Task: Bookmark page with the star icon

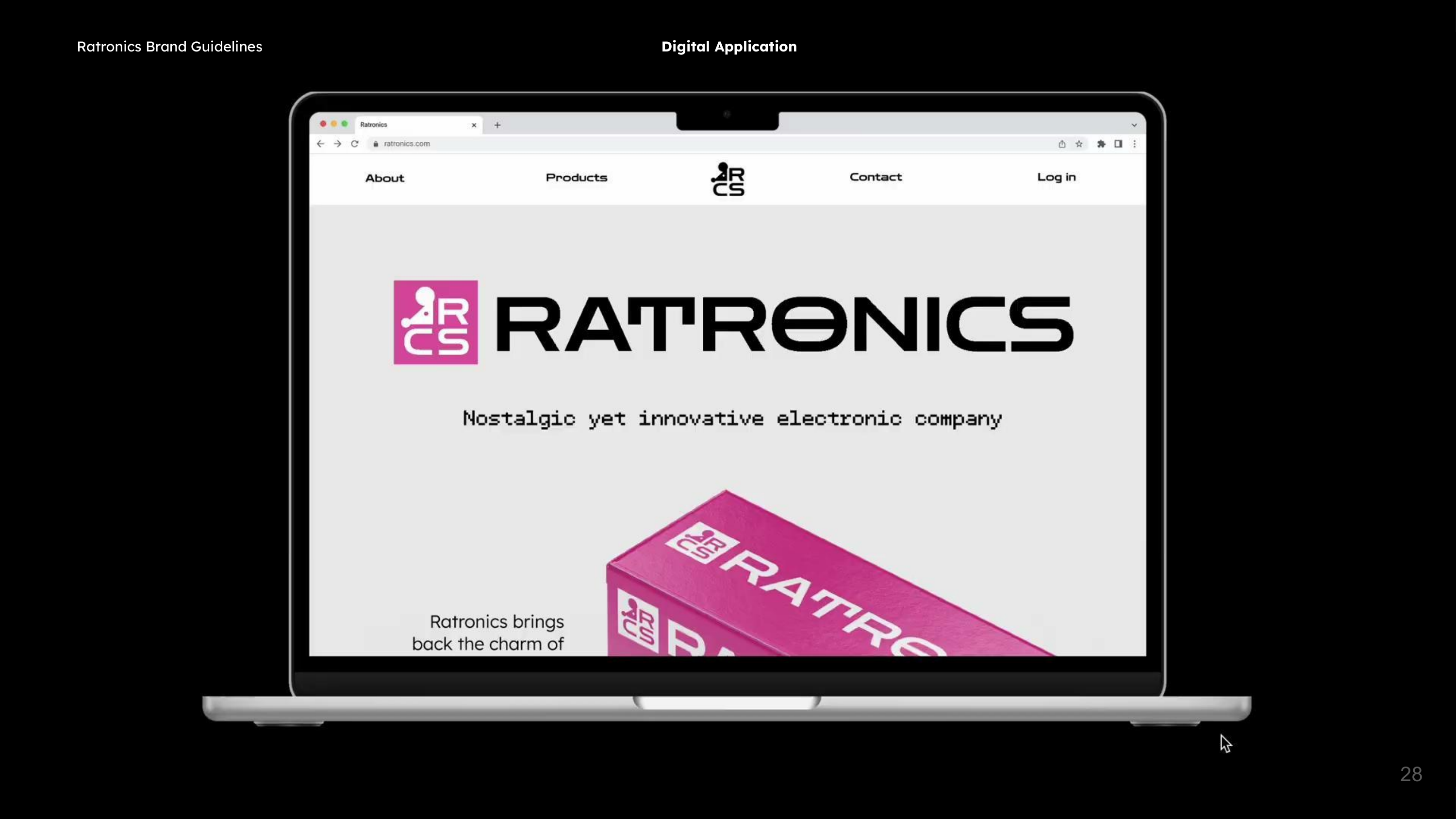Action: click(x=1079, y=144)
